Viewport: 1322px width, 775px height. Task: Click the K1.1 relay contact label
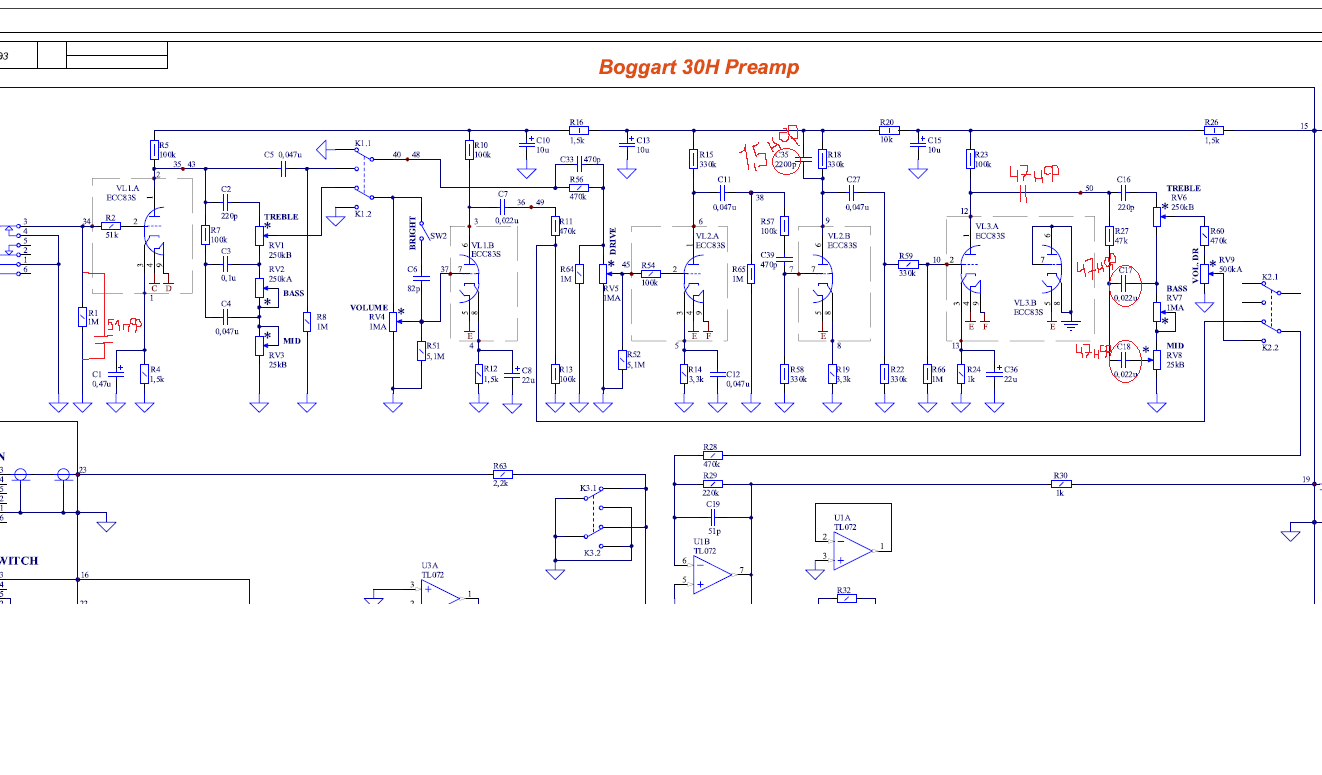pyautogui.click(x=362, y=144)
